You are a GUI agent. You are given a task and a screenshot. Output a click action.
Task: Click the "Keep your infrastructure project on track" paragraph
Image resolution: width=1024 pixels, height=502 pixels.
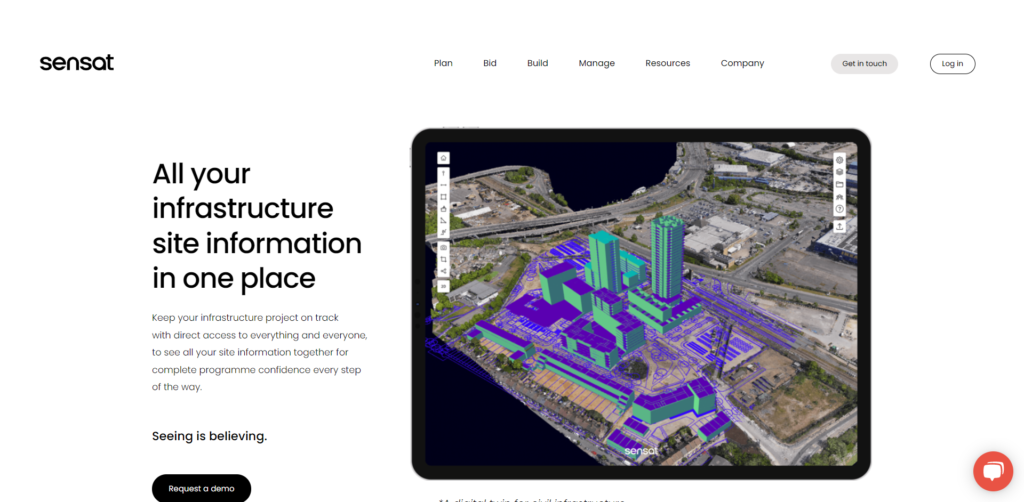[260, 352]
